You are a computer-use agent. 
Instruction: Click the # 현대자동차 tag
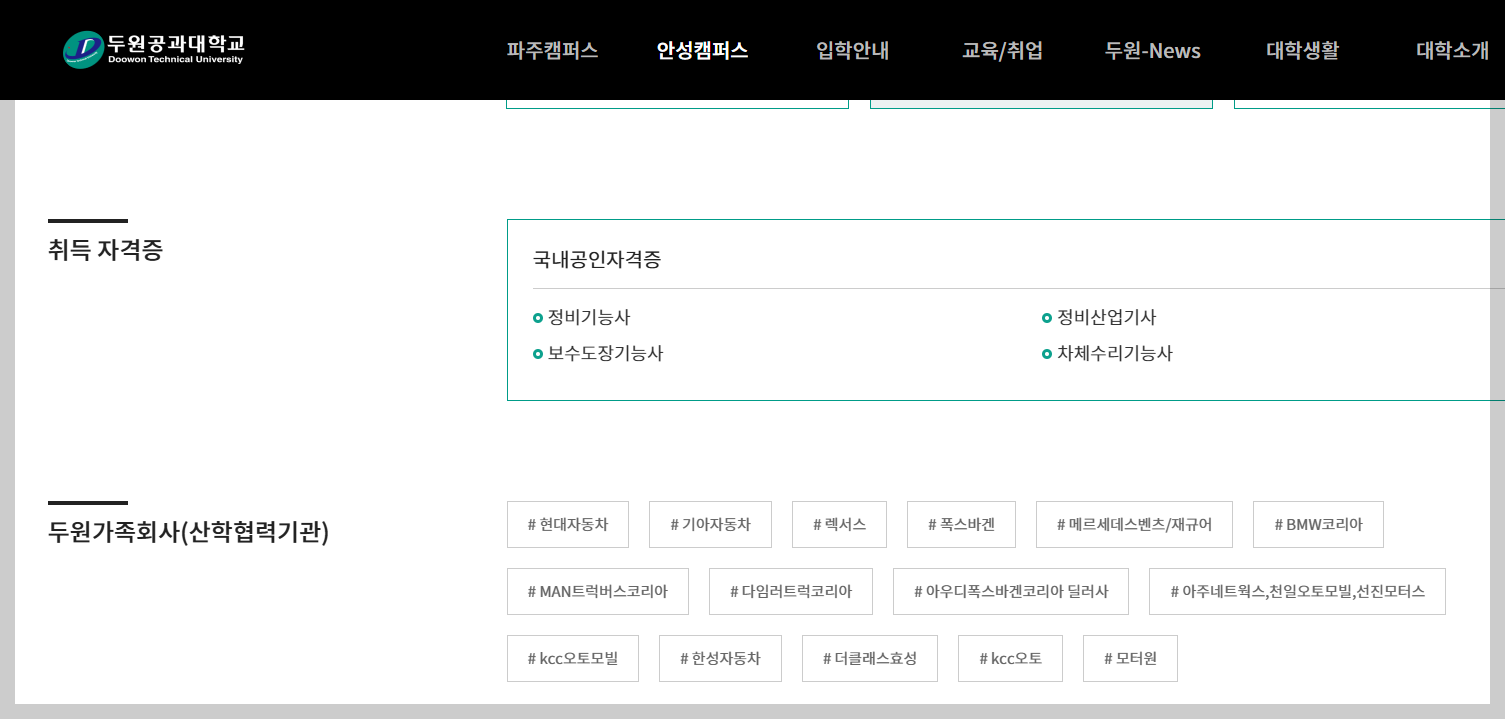[x=568, y=524]
